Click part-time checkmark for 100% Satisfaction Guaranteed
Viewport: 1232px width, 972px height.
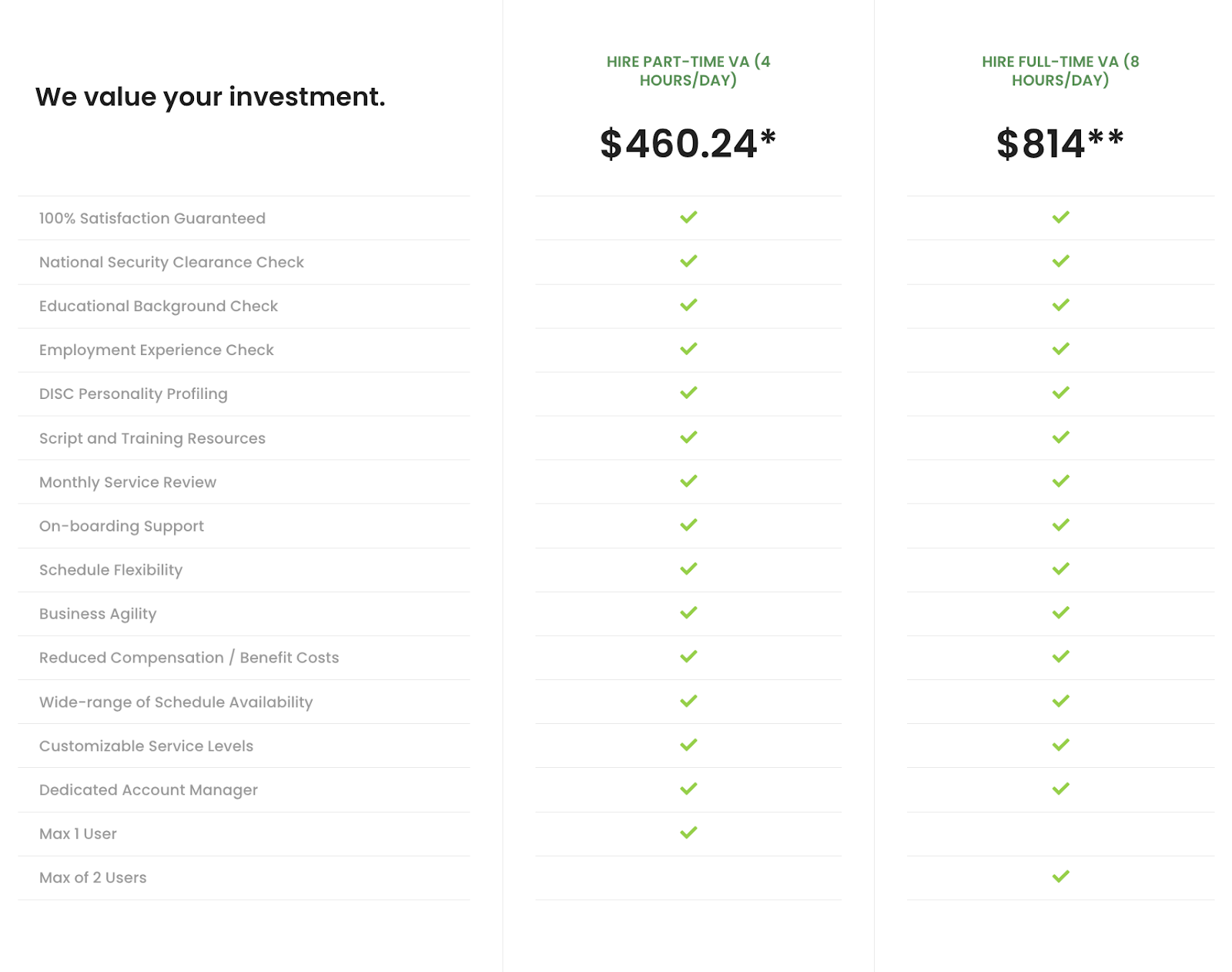[688, 217]
